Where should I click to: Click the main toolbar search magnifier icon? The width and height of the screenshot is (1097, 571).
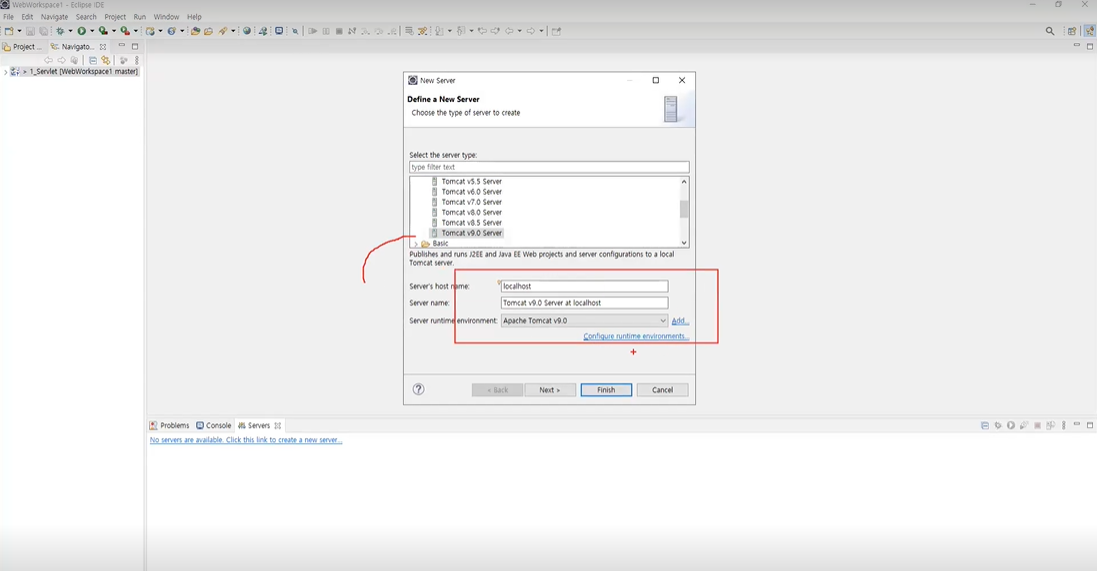click(1050, 31)
